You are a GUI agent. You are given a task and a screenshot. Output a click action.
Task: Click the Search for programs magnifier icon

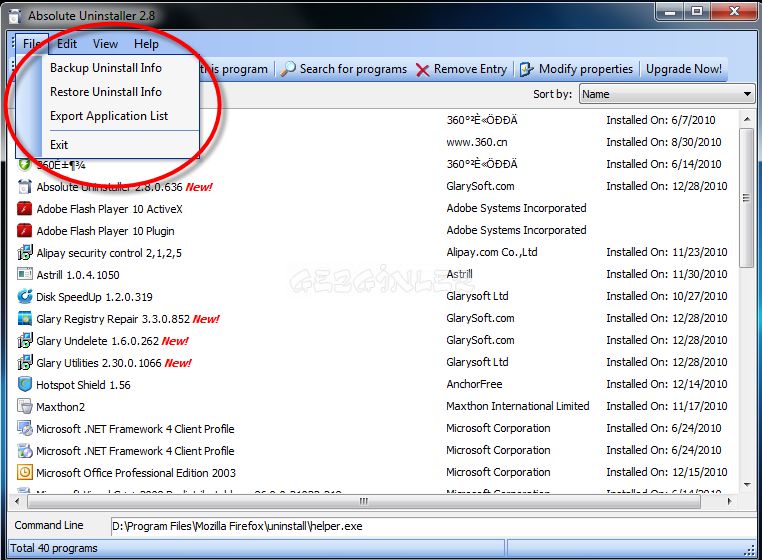288,69
